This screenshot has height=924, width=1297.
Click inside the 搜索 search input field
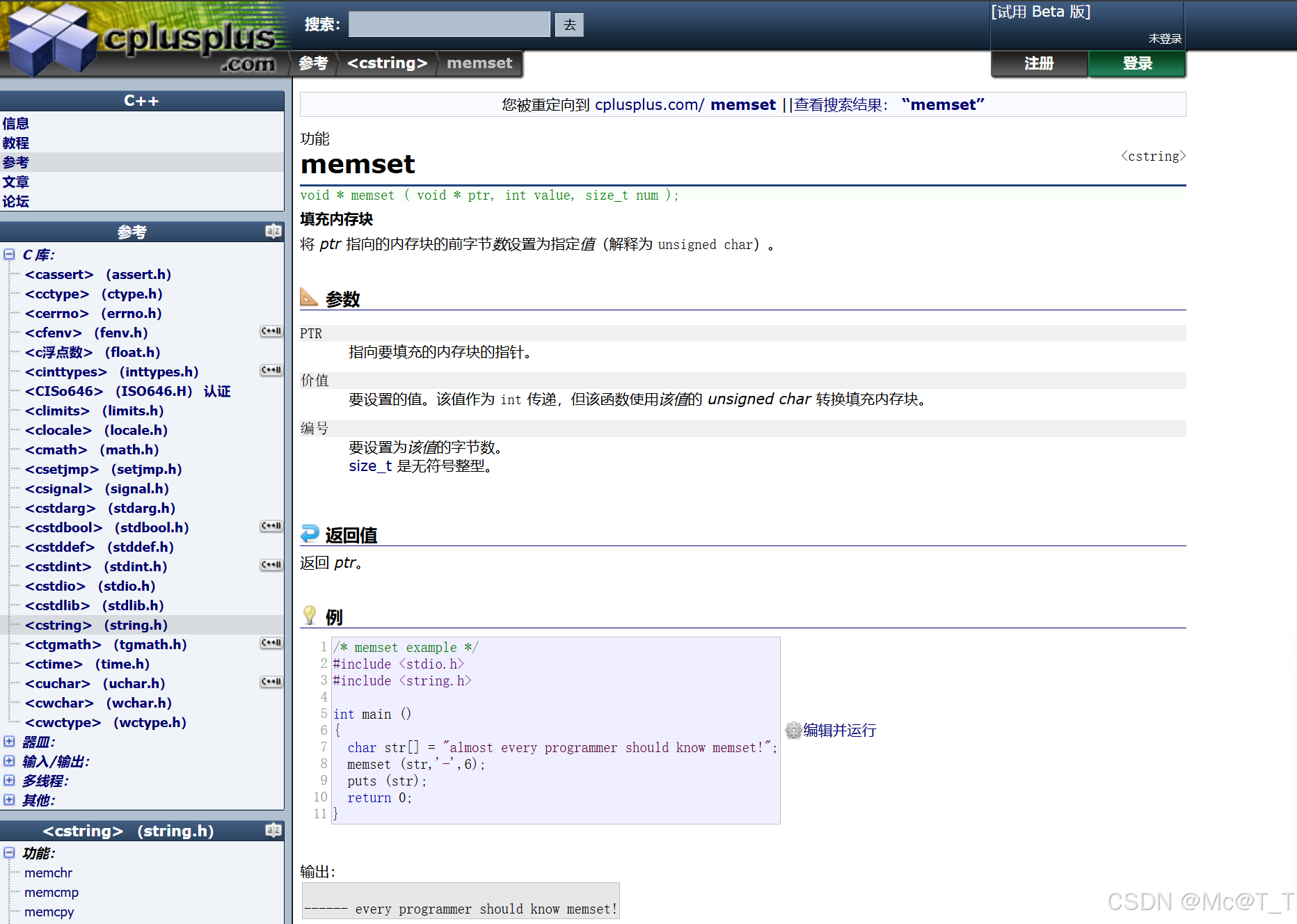click(x=449, y=24)
